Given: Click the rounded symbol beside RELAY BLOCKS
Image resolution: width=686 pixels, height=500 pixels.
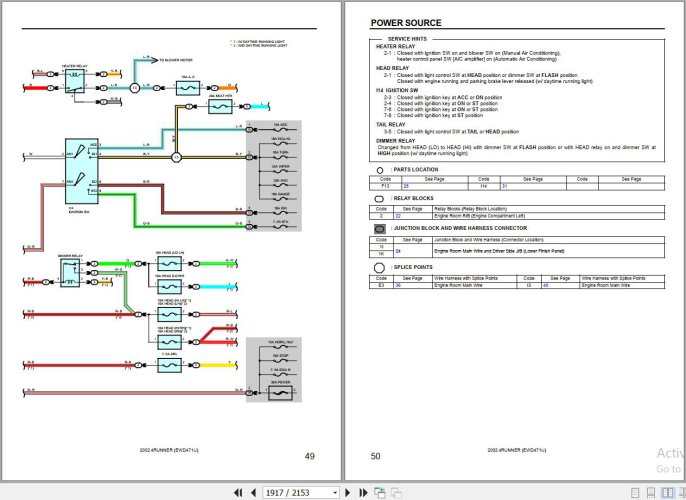Looking at the screenshot, I should click(379, 199).
